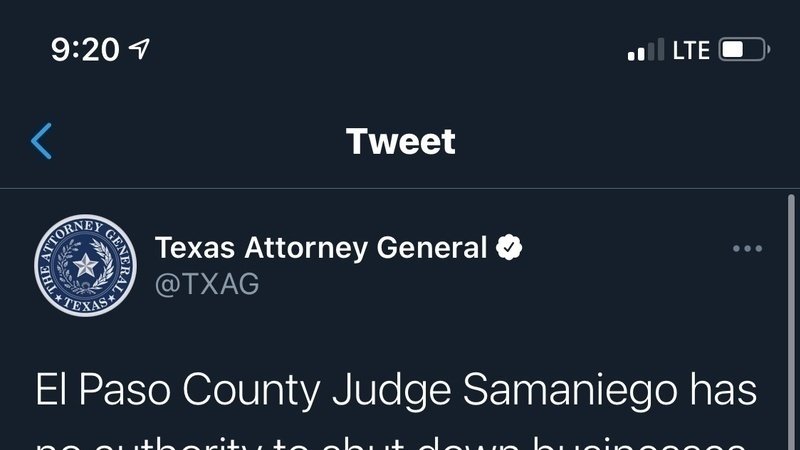Tap the back chevron arrow
Screen dimensions: 800x450
[42, 141]
